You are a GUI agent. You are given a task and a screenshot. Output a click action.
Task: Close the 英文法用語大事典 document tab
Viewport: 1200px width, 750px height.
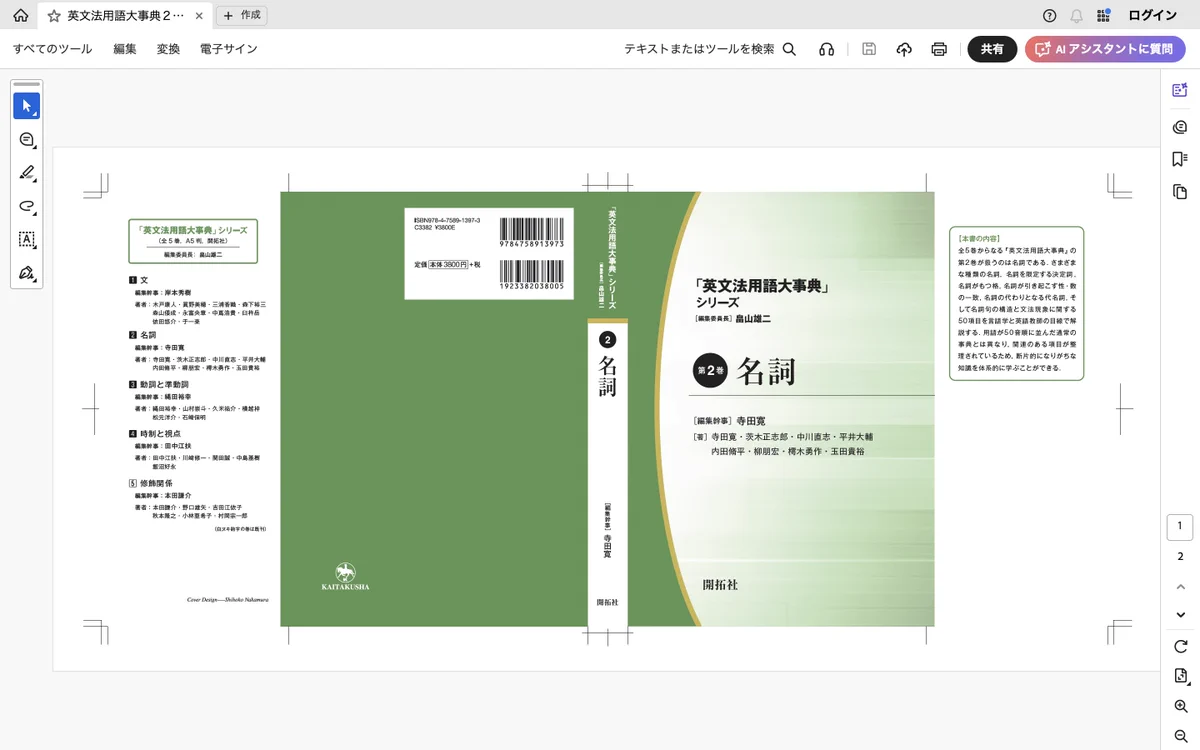200,16
